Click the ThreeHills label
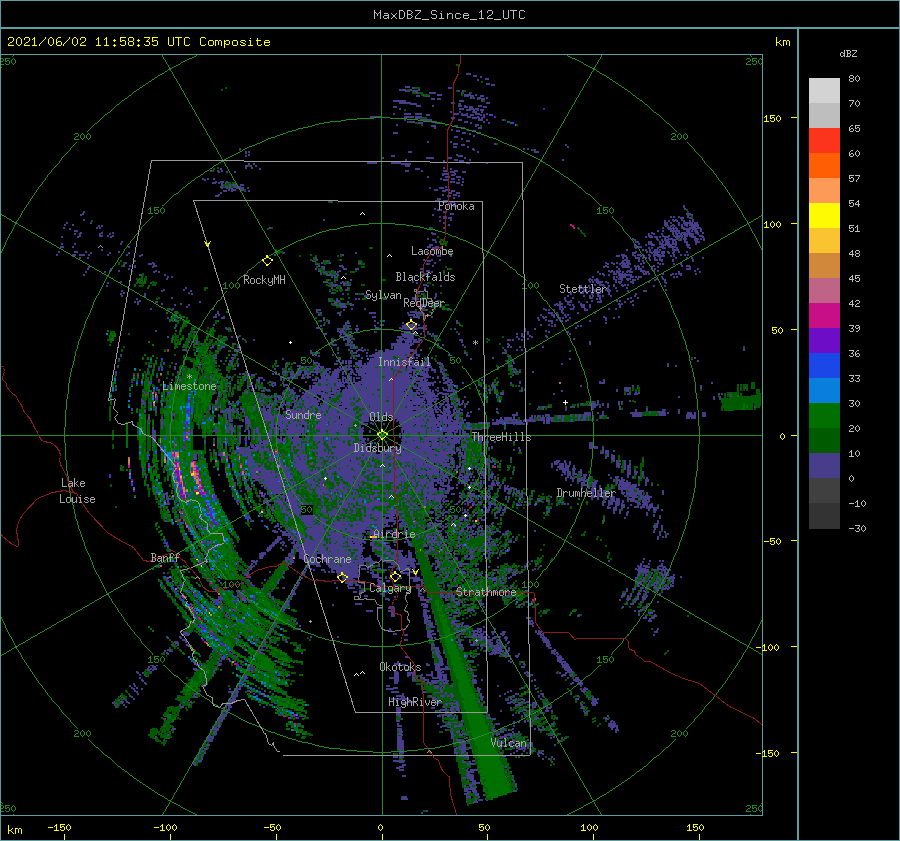Image resolution: width=900 pixels, height=841 pixels. [501, 437]
